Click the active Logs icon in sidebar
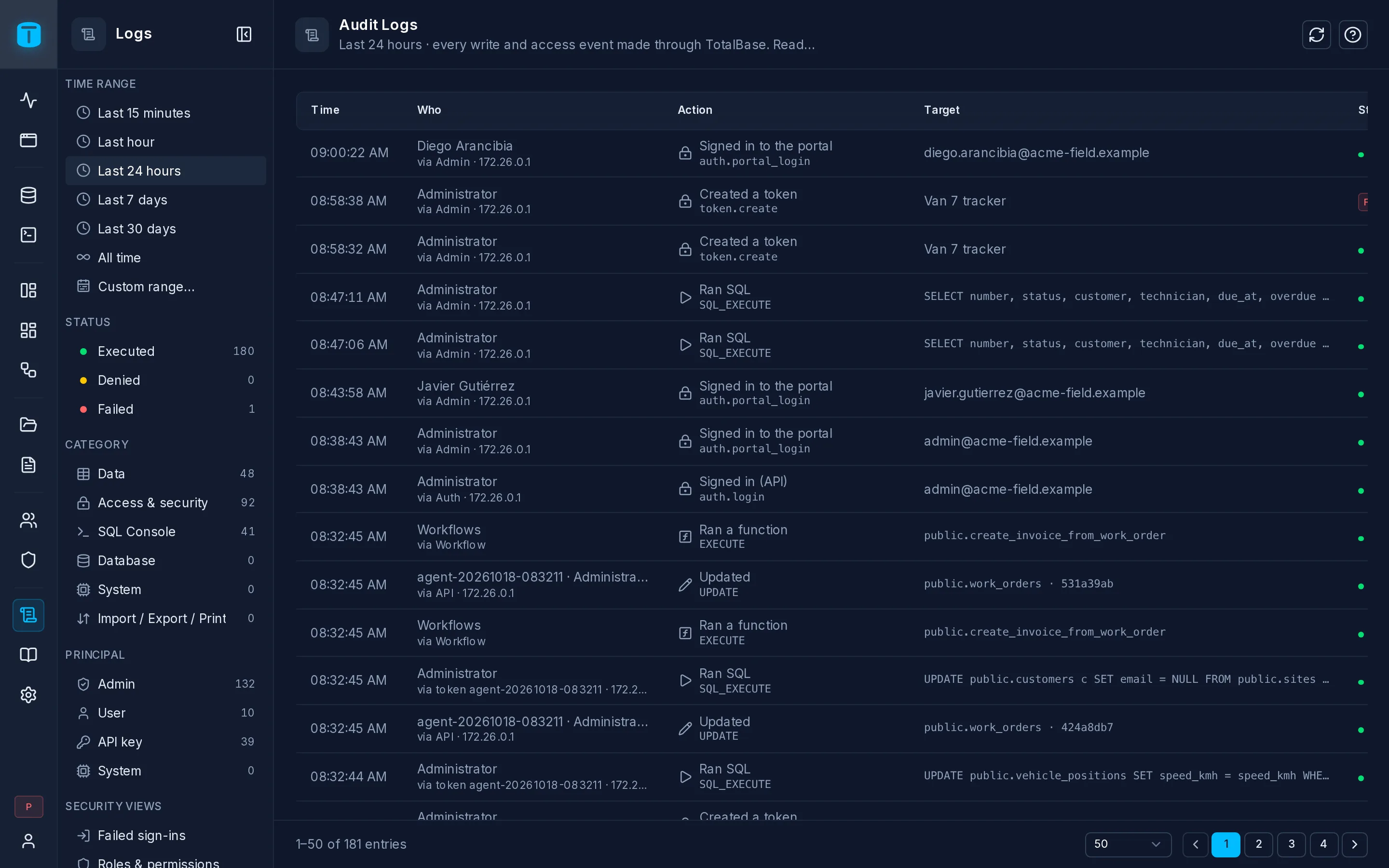Image resolution: width=1389 pixels, height=868 pixels. (28, 615)
